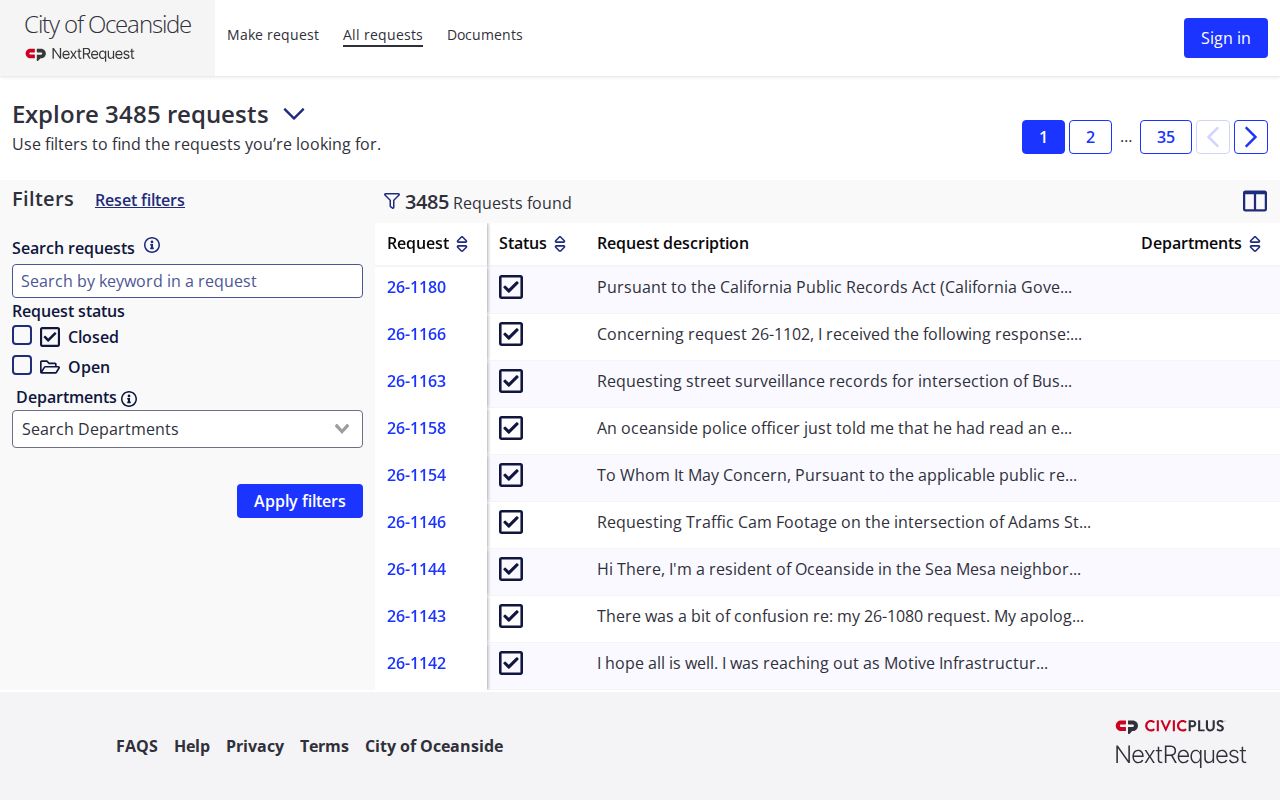The width and height of the screenshot is (1280, 800).
Task: Click description starting 'Hi There, I'm a resident'
Action: [839, 569]
